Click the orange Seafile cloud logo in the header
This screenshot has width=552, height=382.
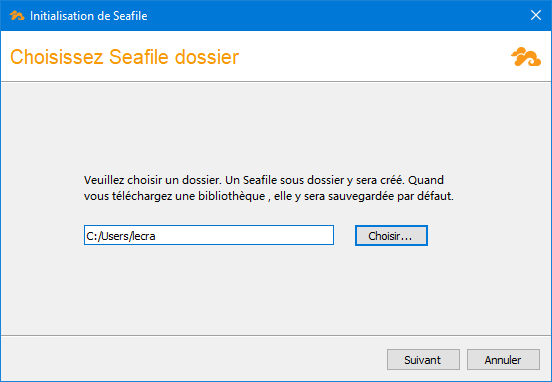pos(526,57)
